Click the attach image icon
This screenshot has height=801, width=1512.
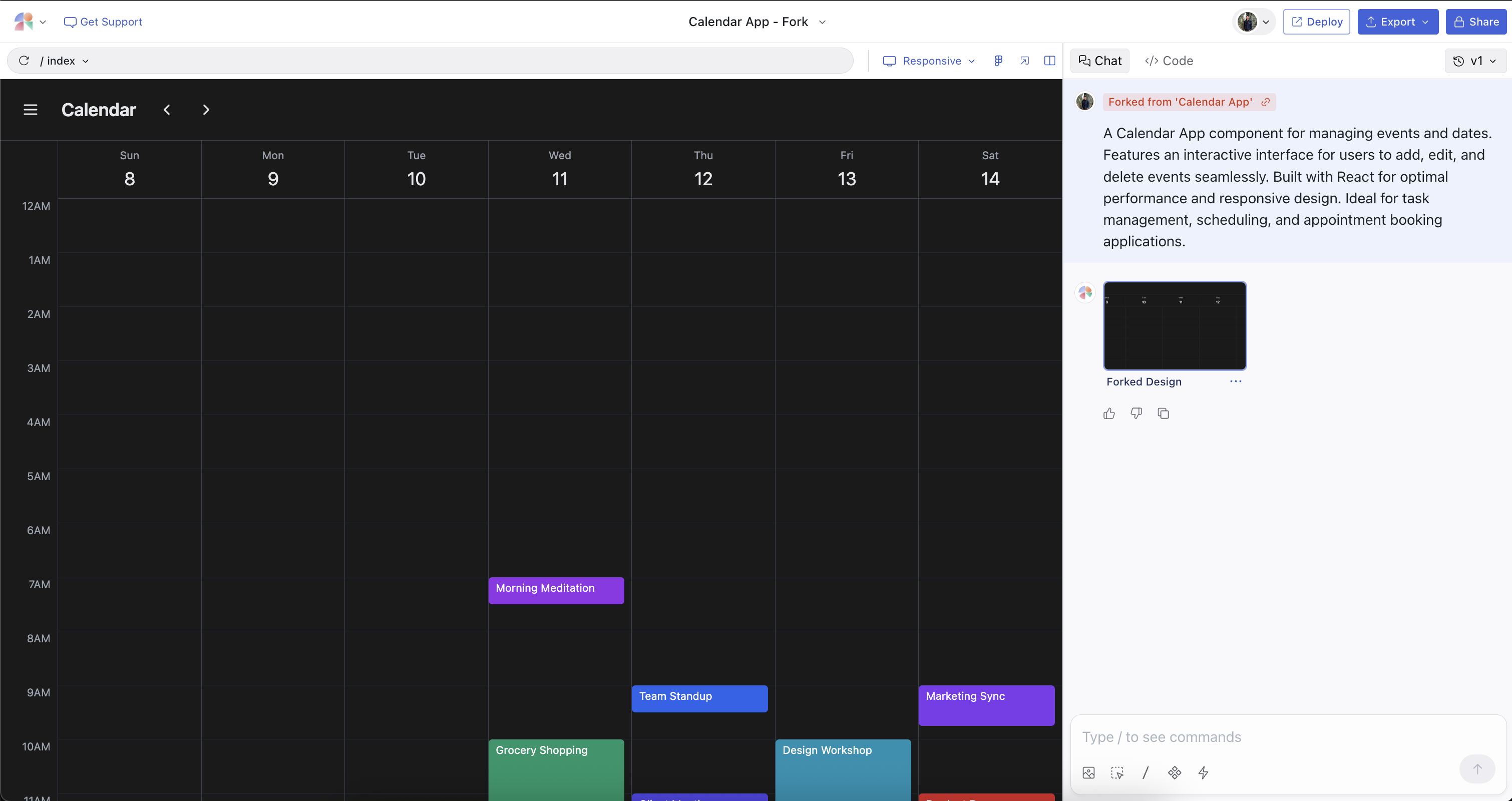click(x=1089, y=773)
